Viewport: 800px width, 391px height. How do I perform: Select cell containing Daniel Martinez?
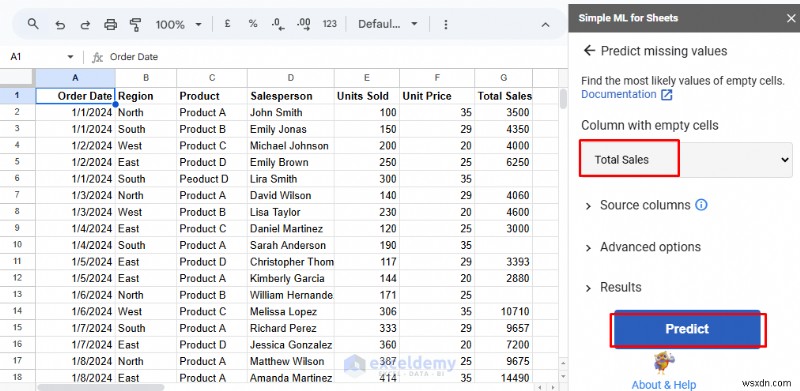[291, 228]
